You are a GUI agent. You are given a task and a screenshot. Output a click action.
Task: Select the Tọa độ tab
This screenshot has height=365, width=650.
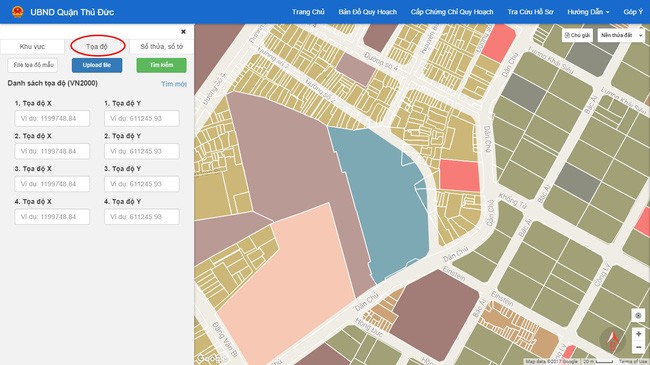click(x=97, y=46)
